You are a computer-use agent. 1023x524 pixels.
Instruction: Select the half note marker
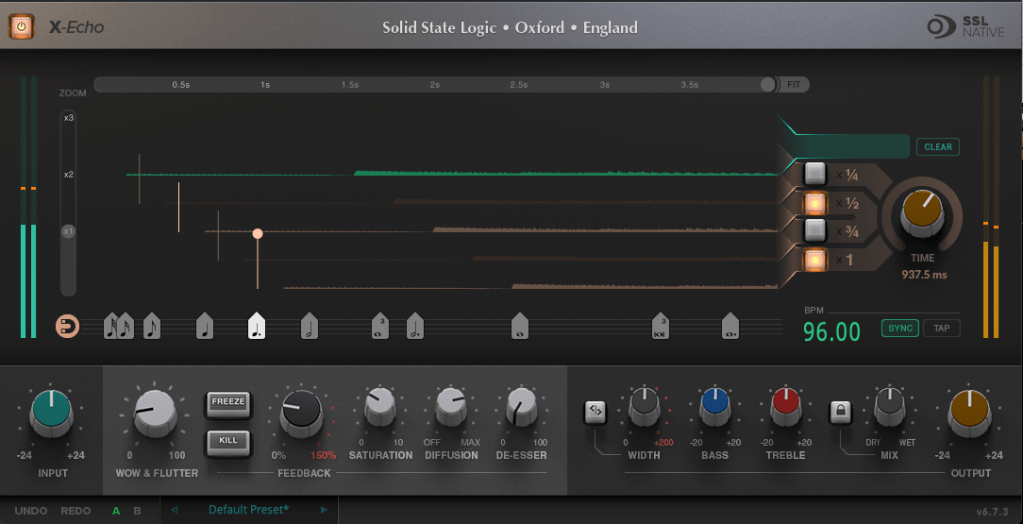(309, 326)
